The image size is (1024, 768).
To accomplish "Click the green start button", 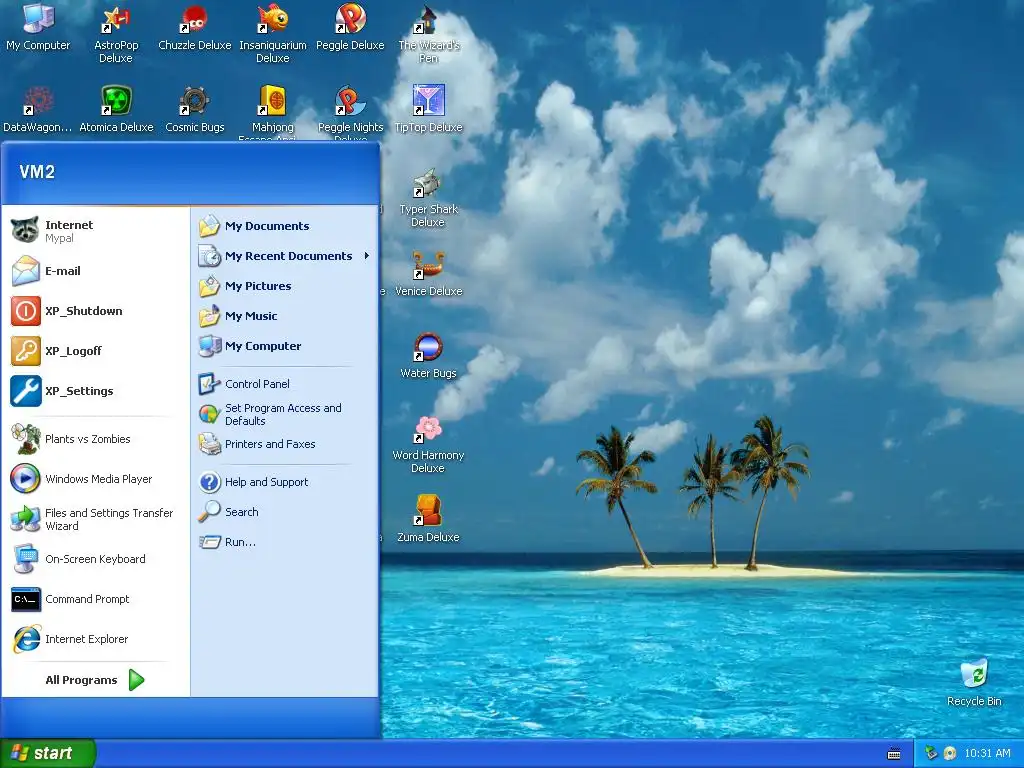I will [47, 754].
